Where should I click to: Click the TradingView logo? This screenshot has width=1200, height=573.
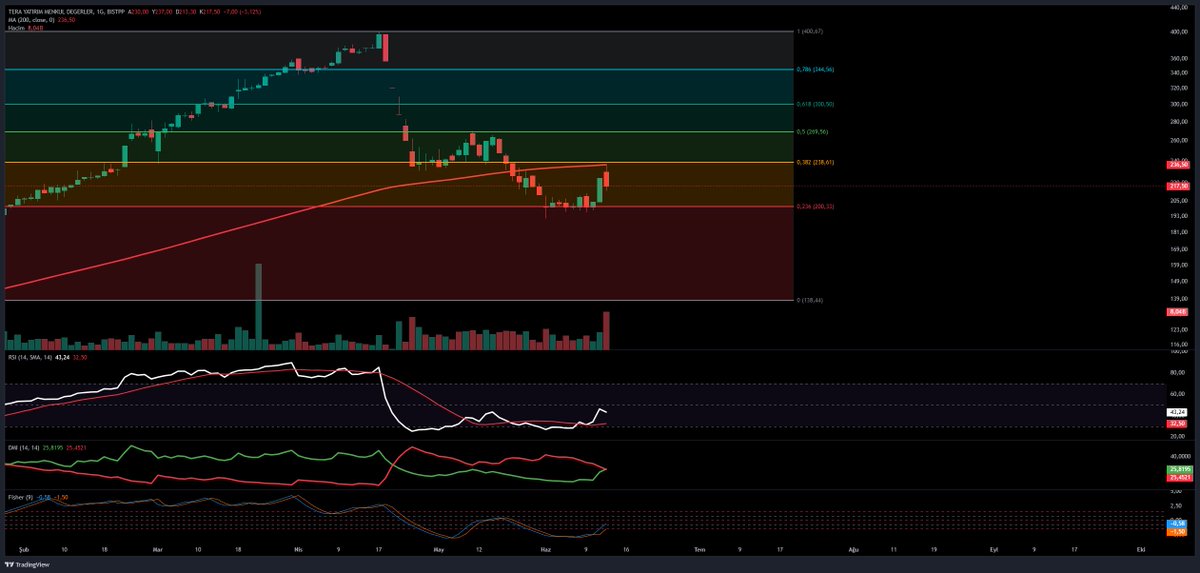pos(28,564)
